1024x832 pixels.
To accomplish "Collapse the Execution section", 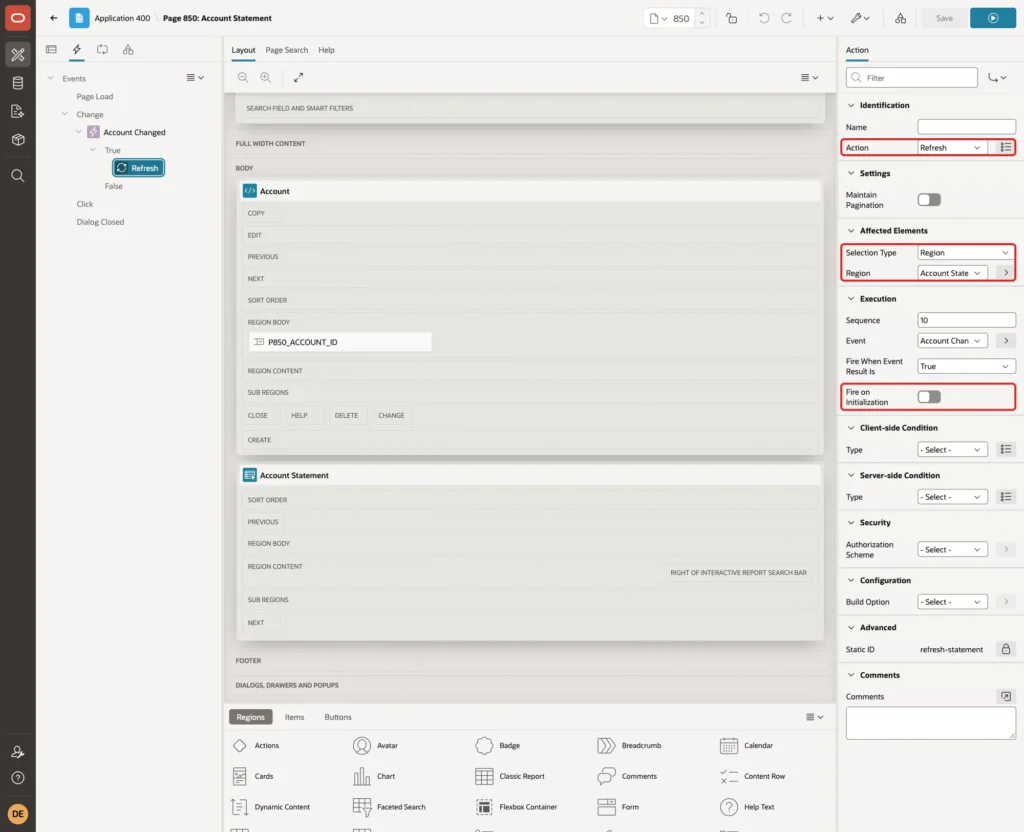I will (x=851, y=298).
